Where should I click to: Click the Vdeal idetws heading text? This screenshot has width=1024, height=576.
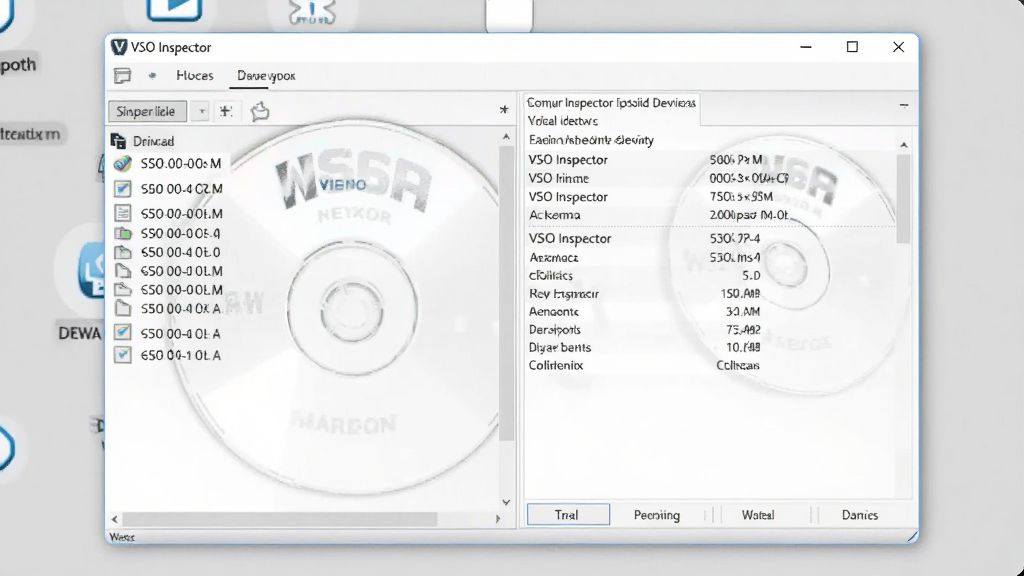click(562, 121)
